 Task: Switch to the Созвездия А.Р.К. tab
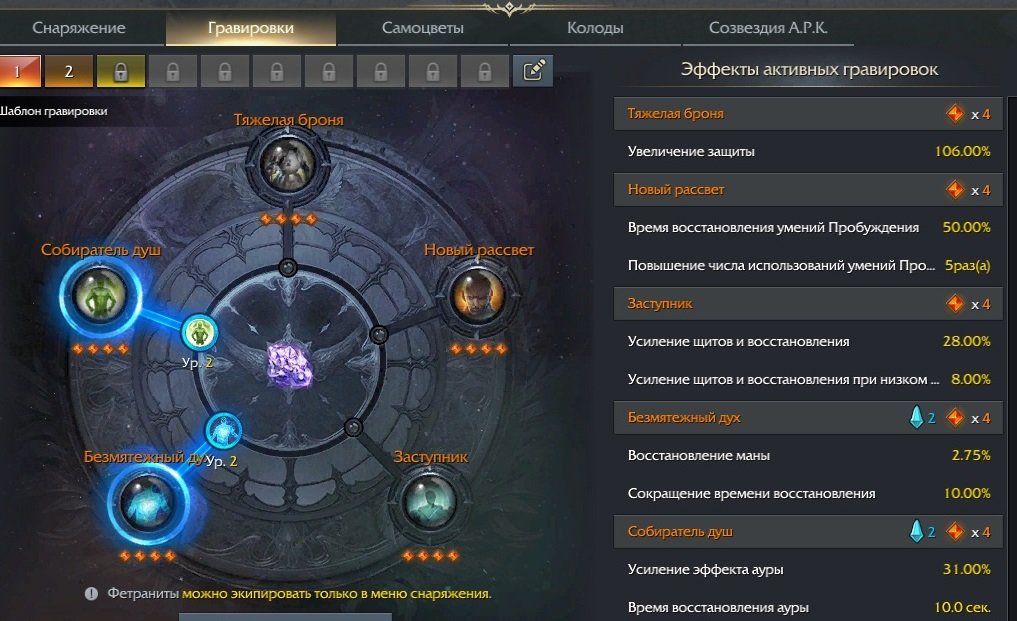coord(768,28)
